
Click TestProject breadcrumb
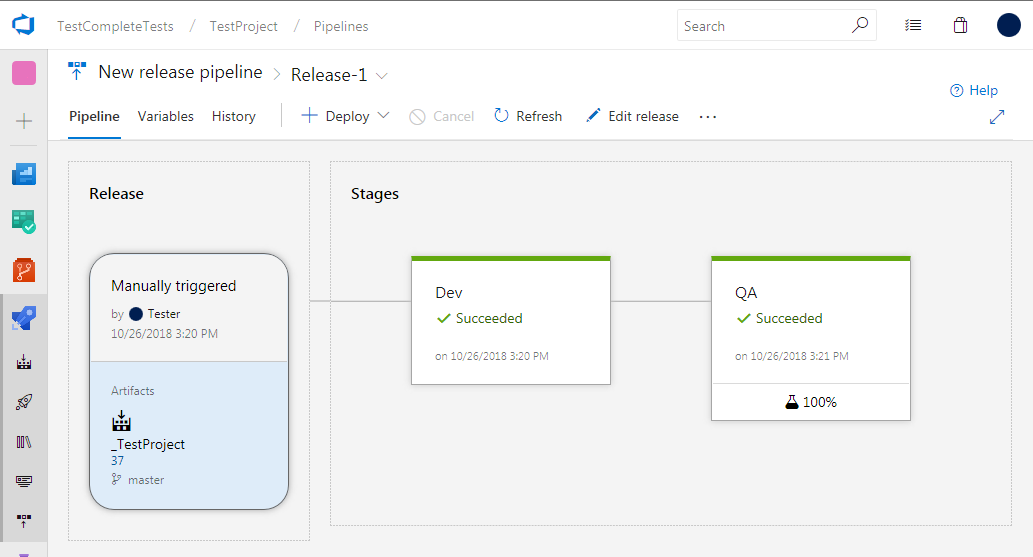244,26
